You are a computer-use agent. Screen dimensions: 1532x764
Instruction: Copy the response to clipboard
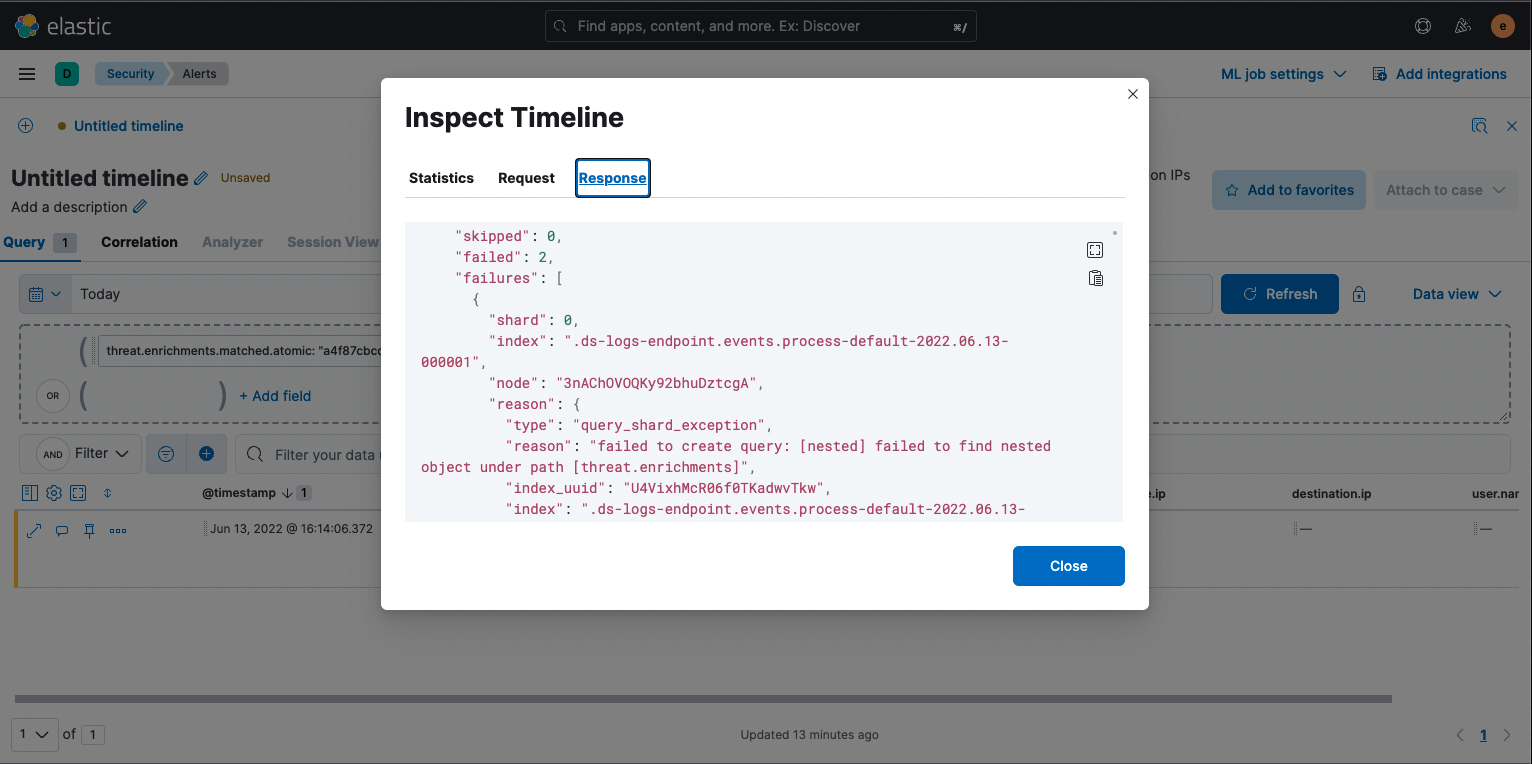pyautogui.click(x=1095, y=278)
